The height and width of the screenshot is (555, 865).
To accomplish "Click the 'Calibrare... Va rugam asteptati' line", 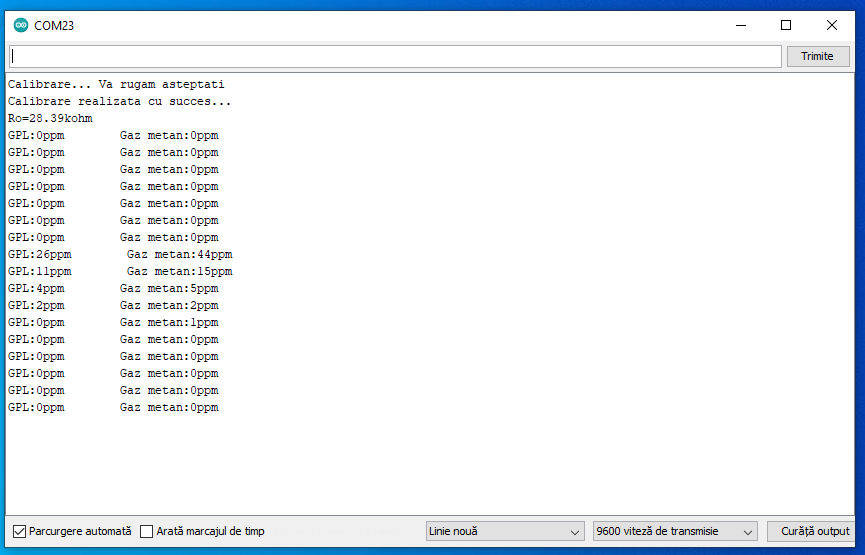I will pos(116,85).
